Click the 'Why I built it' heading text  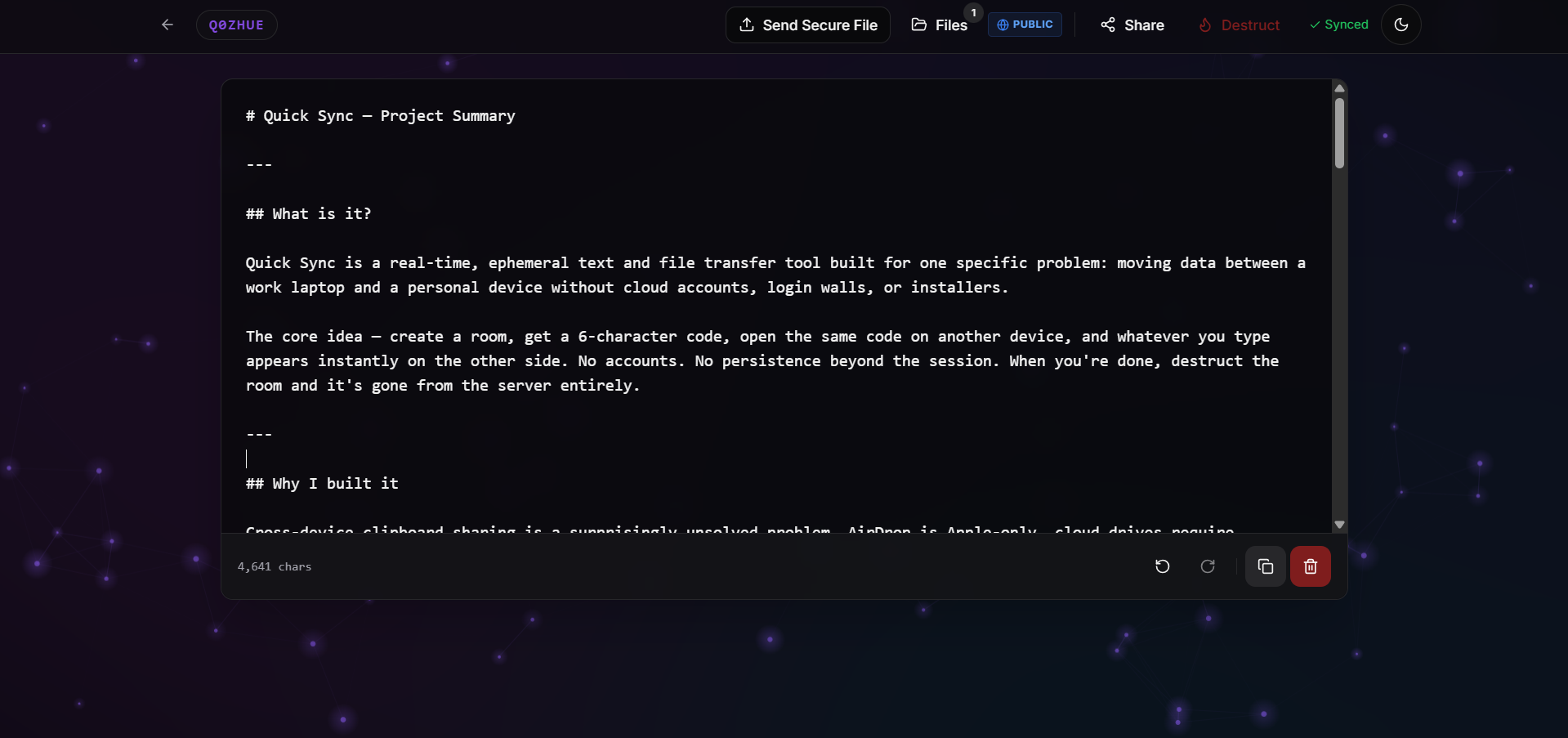(335, 484)
